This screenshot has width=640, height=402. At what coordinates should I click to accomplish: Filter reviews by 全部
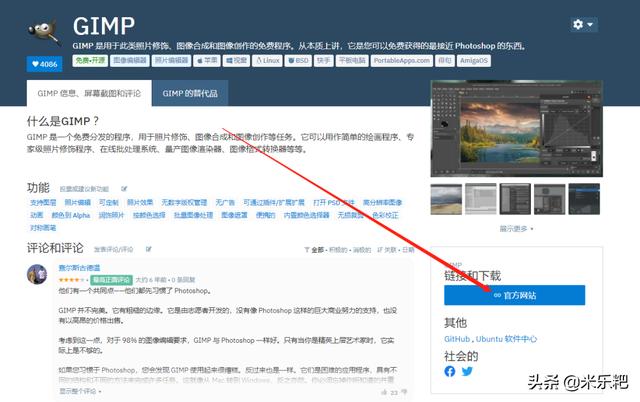click(x=318, y=250)
